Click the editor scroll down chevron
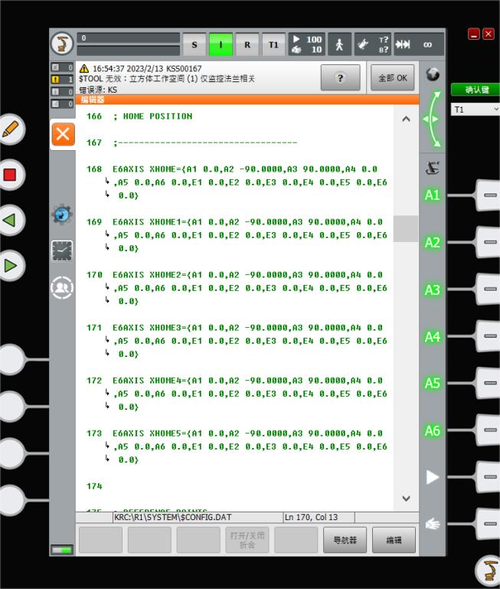The image size is (500, 589). 406,498
